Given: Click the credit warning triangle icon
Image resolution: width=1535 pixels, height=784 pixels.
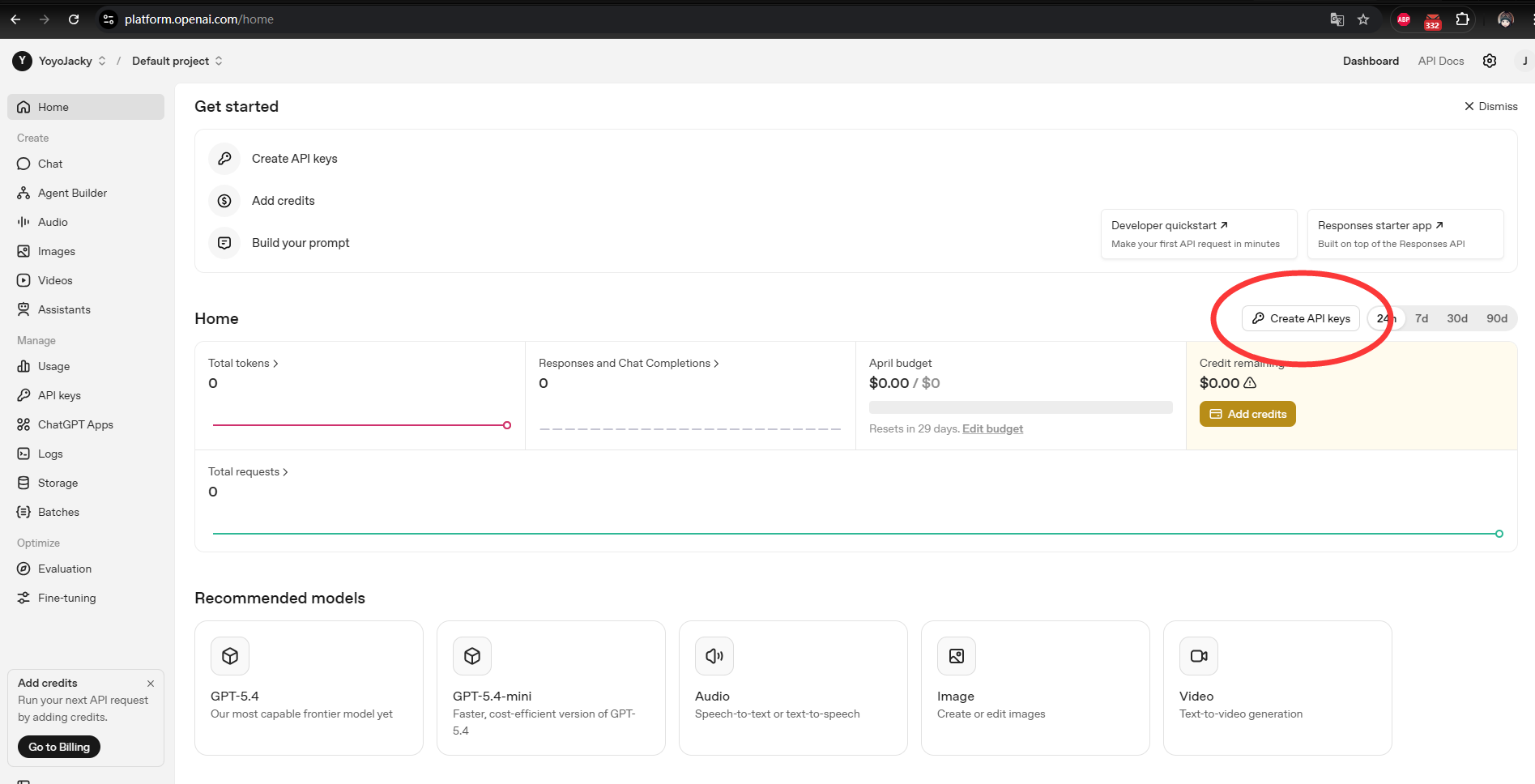Looking at the screenshot, I should pos(1250,383).
